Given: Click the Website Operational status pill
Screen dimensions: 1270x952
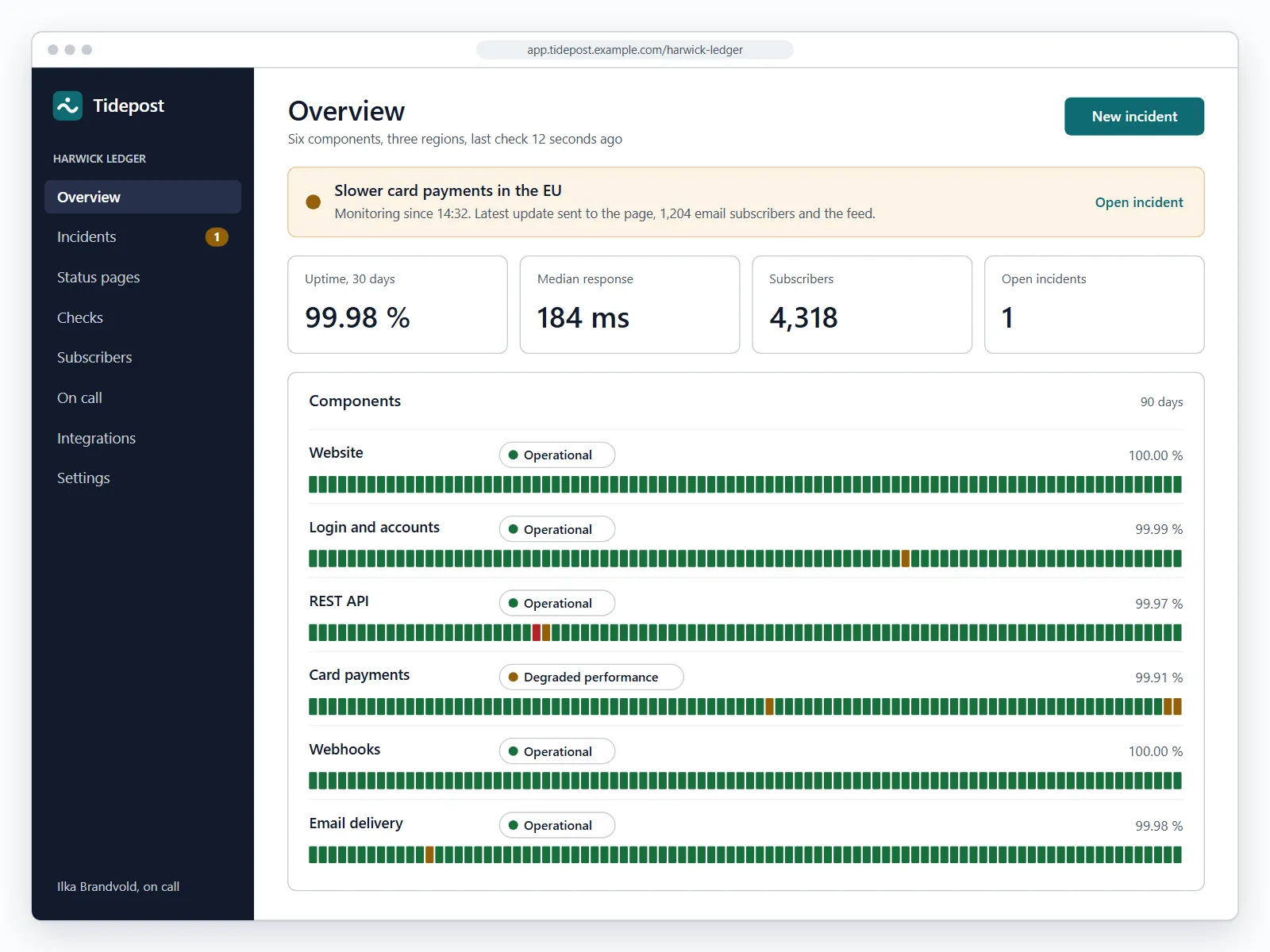Looking at the screenshot, I should pyautogui.click(x=557, y=455).
